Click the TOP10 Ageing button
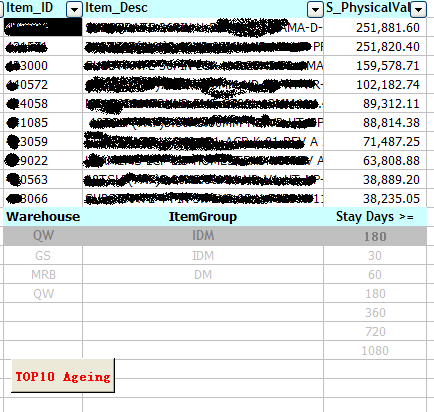Screen dimensions: 434x412 point(63,376)
